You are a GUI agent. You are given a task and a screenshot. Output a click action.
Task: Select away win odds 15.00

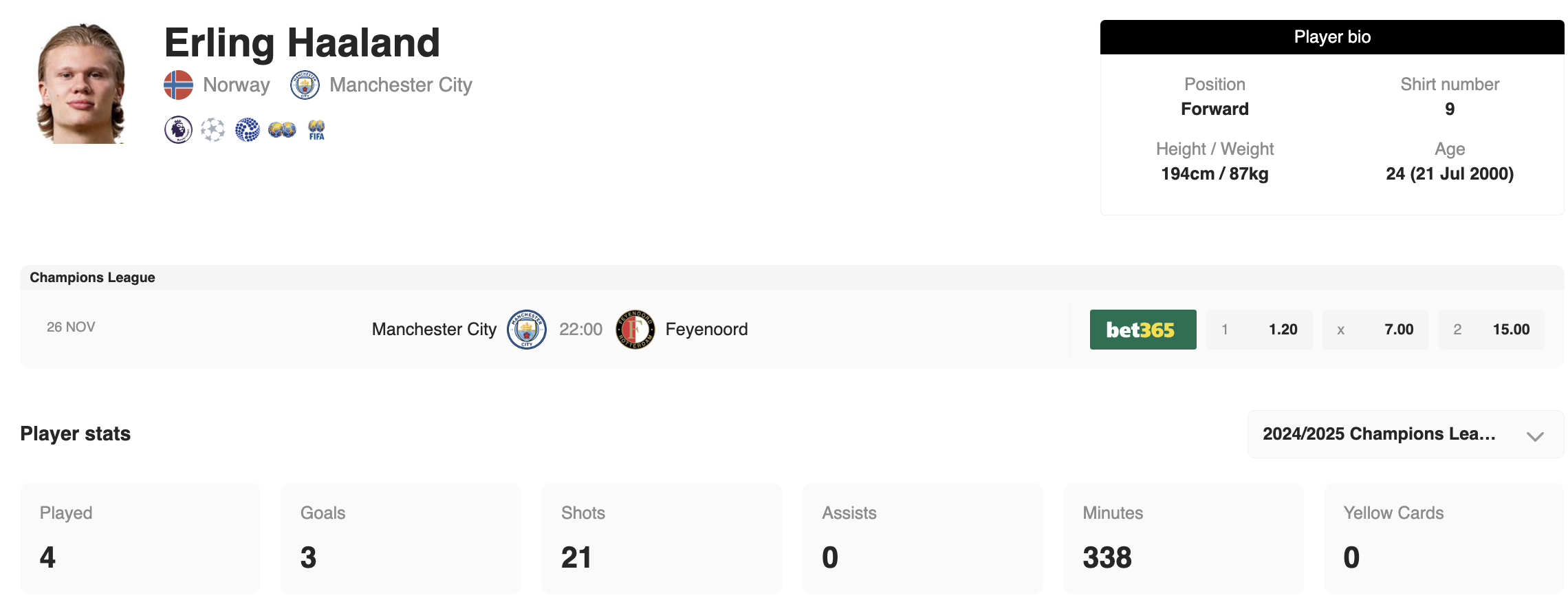(1491, 330)
